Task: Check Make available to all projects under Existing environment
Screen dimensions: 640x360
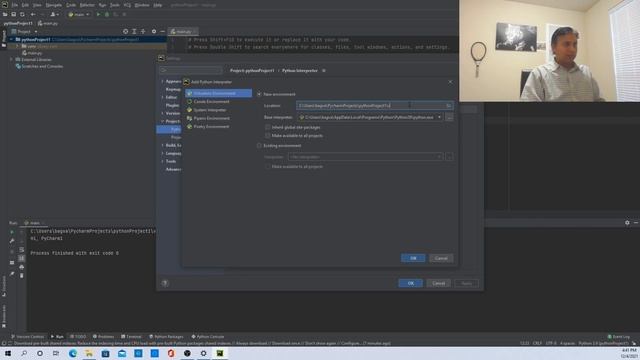Action: click(x=268, y=167)
